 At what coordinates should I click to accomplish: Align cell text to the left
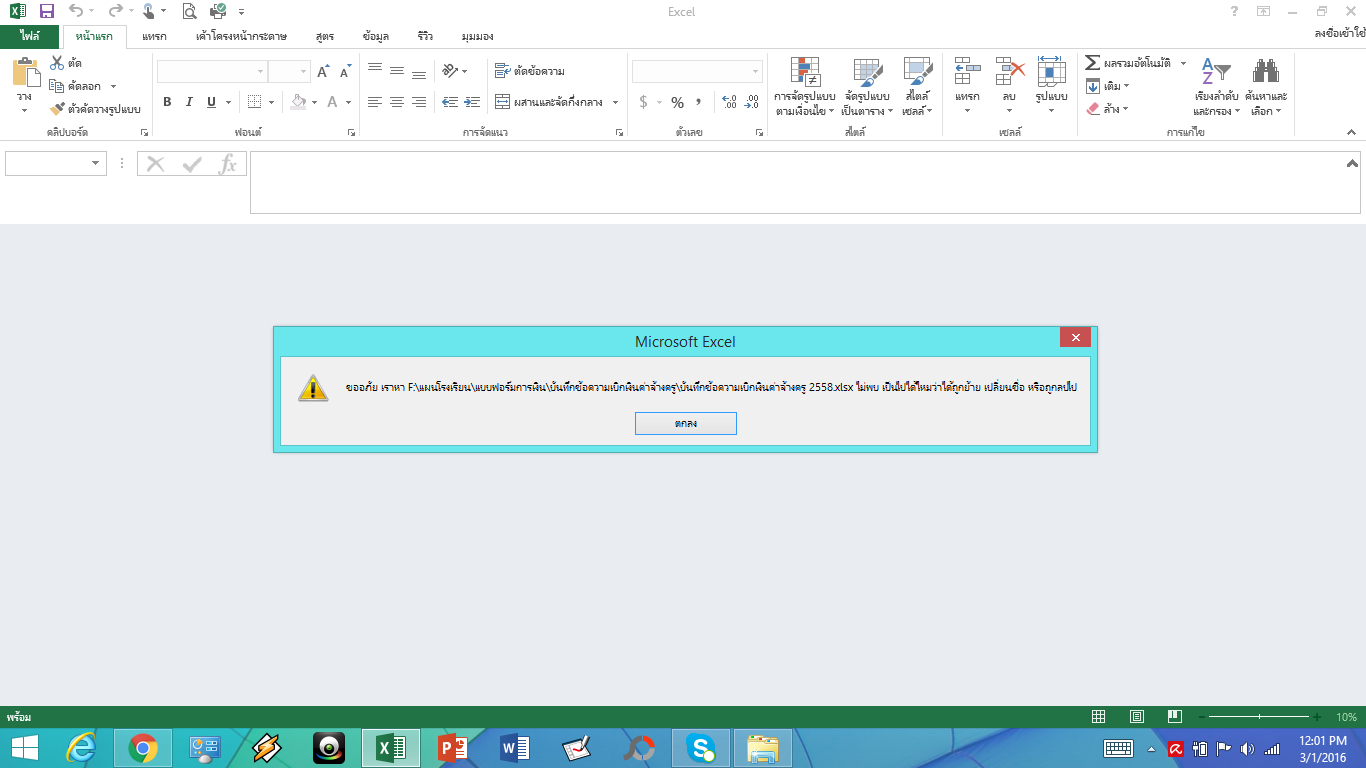point(375,102)
